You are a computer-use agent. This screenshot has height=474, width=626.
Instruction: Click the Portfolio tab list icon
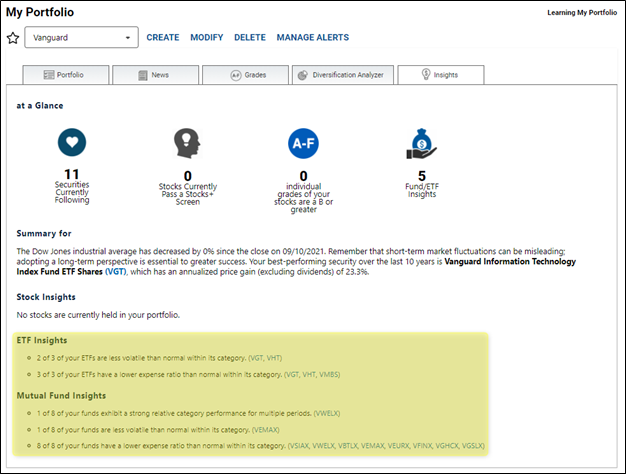pyautogui.click(x=49, y=75)
